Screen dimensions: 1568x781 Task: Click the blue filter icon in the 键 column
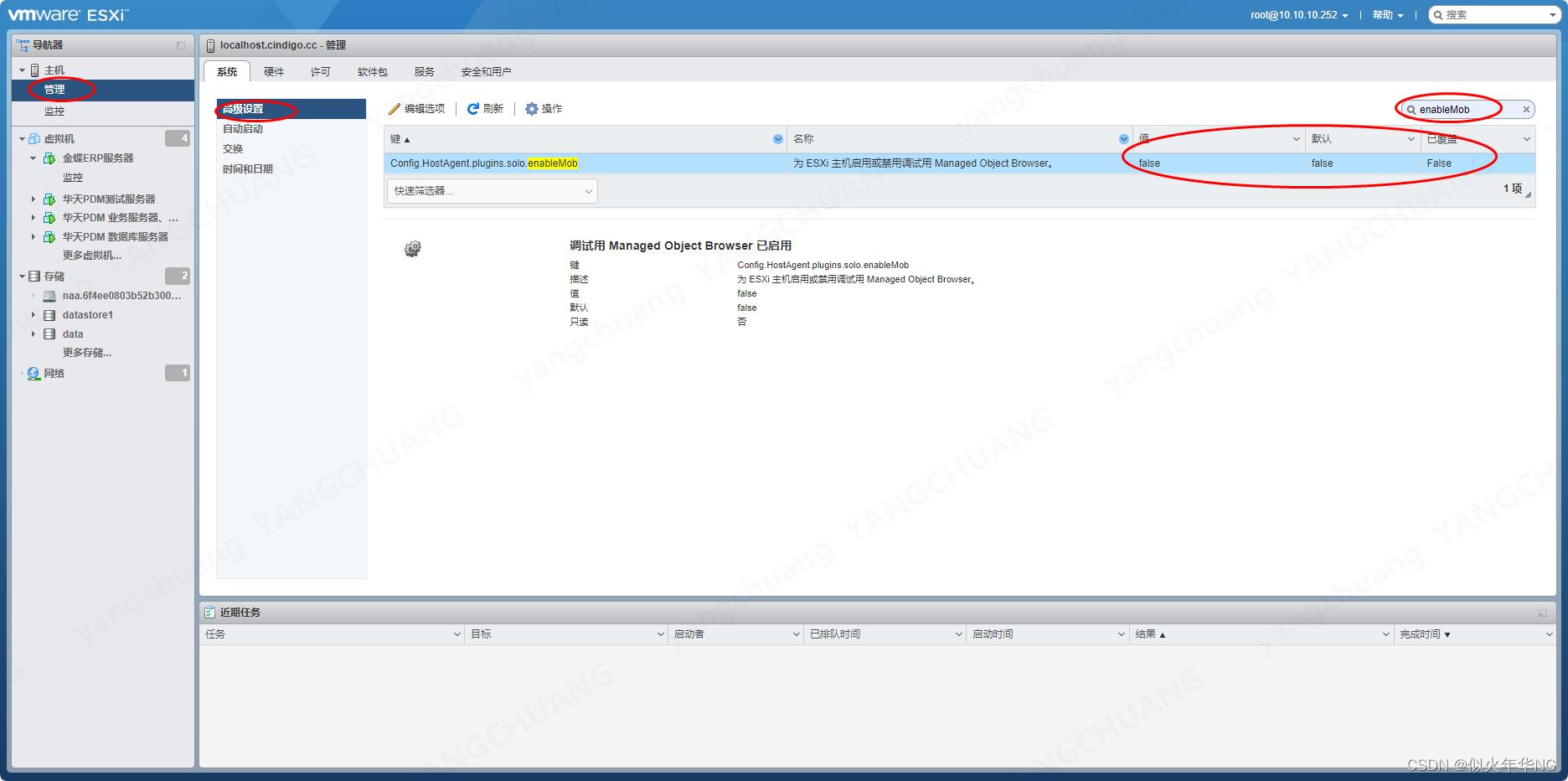pyautogui.click(x=778, y=139)
